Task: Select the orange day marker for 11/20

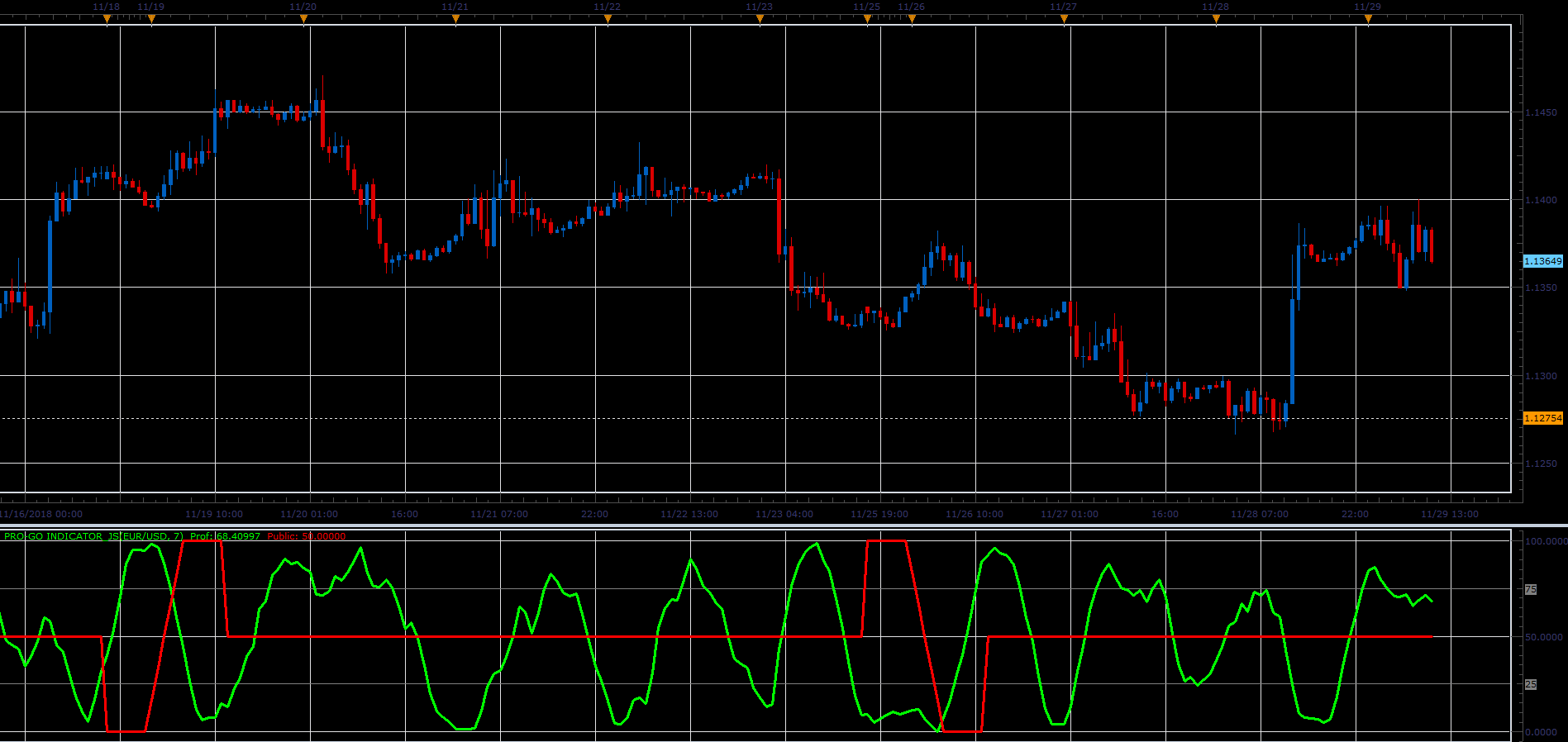Action: (303, 18)
